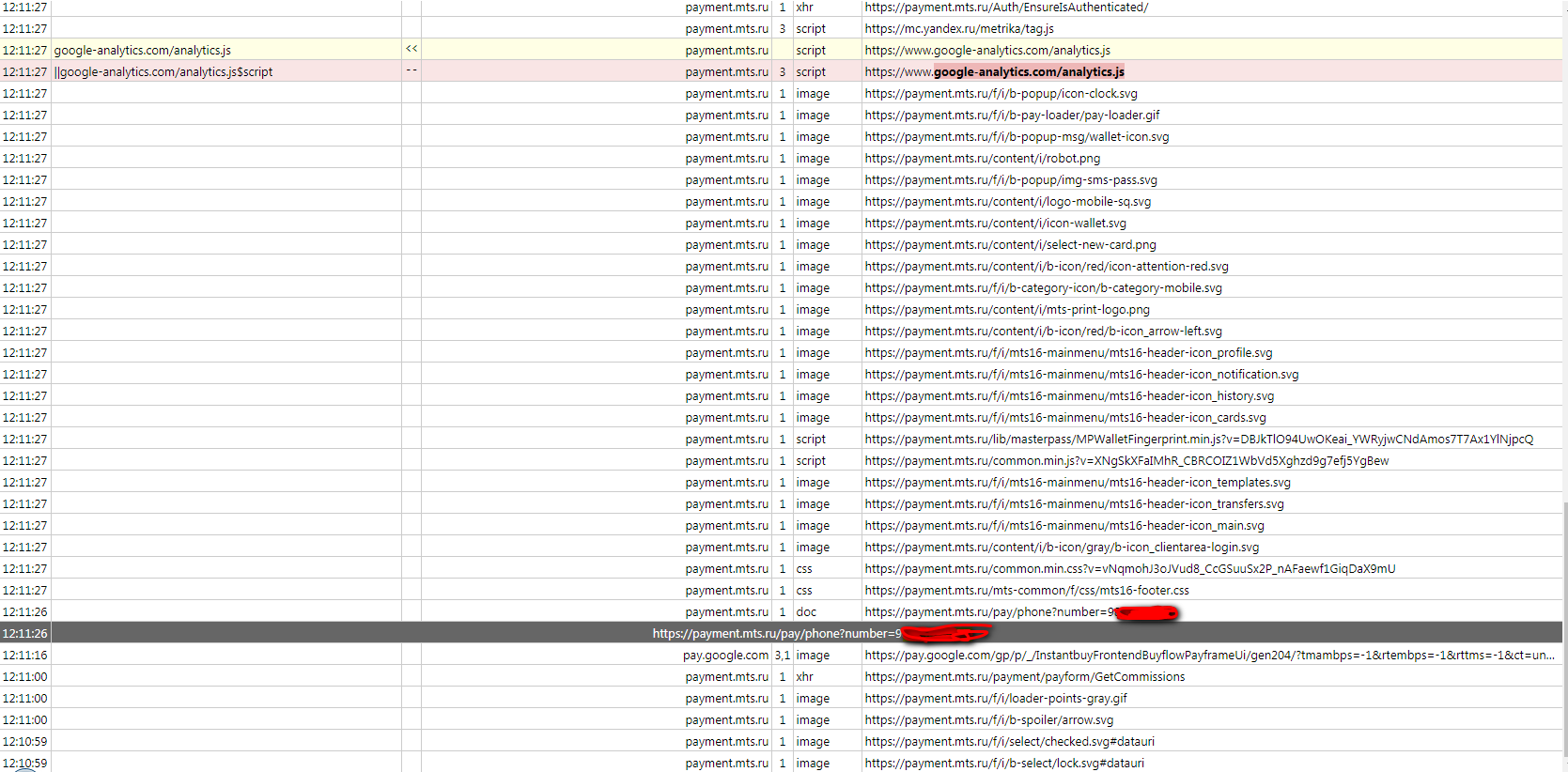The image size is (1568, 772).
Task: Open the highlighted bold google-analytics.com/analytics.js URL
Action: 1029,72
